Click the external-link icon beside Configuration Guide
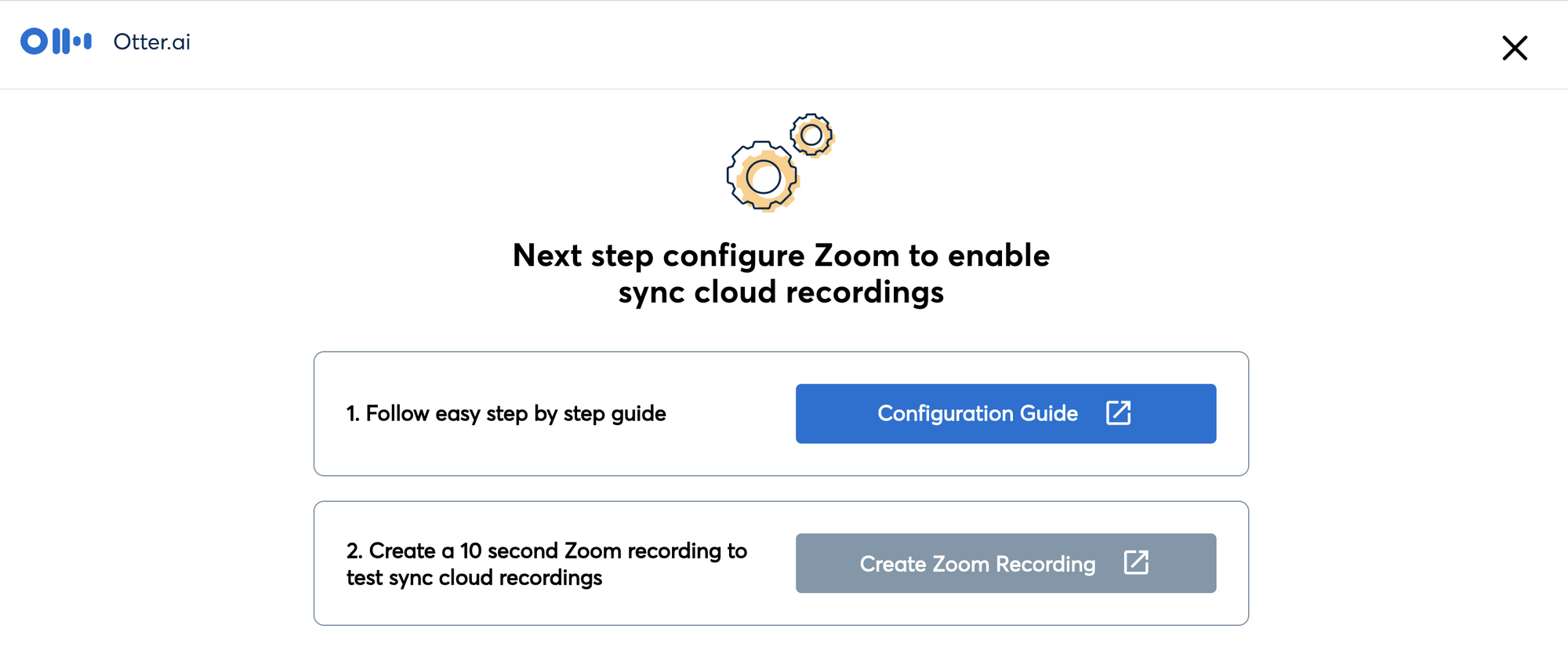Image resolution: width=1568 pixels, height=672 pixels. (1118, 412)
